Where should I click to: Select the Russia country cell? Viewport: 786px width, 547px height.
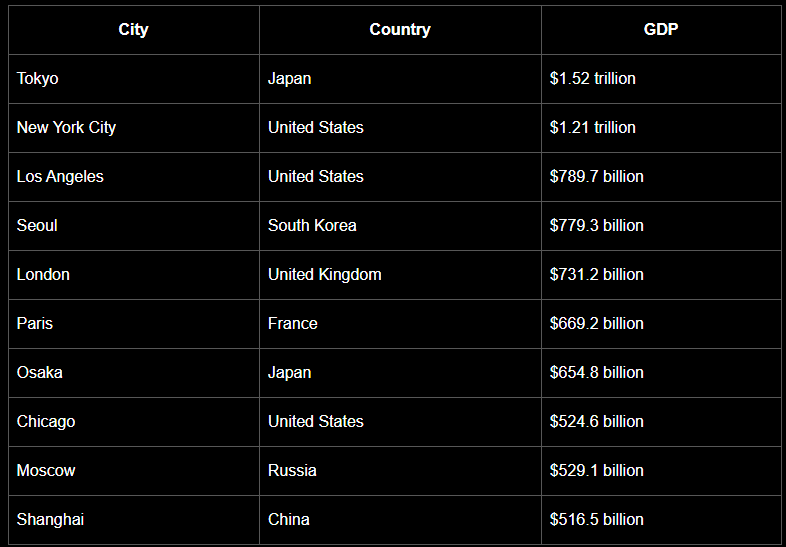pyautogui.click(x=292, y=471)
